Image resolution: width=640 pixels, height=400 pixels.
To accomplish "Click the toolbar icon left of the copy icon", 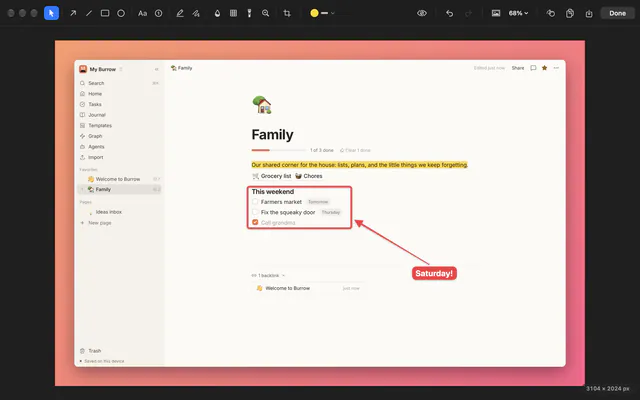I will 551,13.
